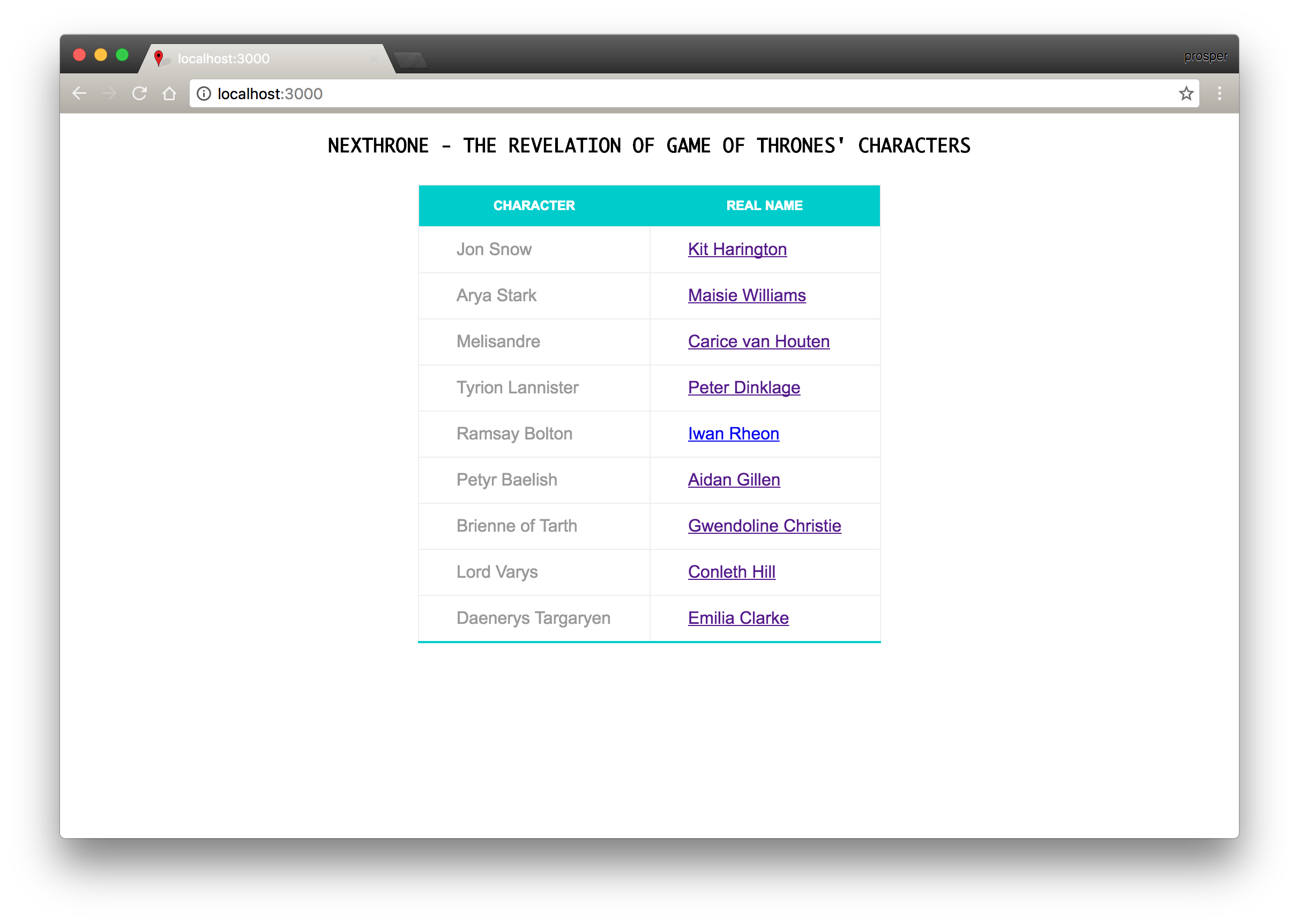This screenshot has height=924, width=1299.
Task: Click the tab's map pin favicon
Action: [159, 58]
